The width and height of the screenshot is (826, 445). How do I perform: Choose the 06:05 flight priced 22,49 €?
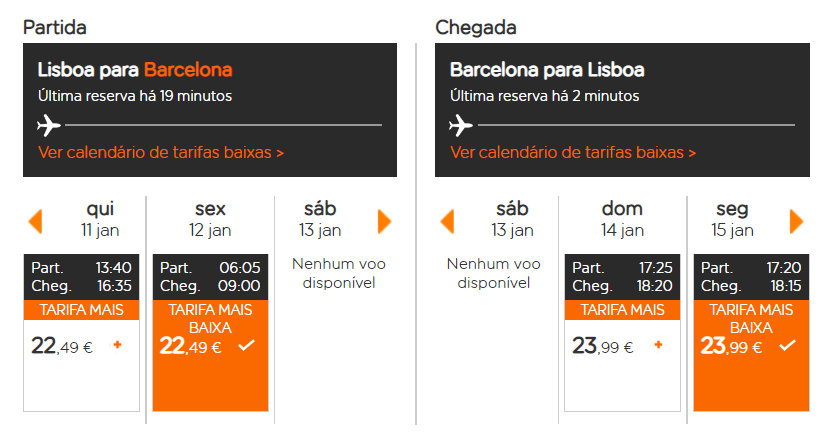[x=211, y=333]
